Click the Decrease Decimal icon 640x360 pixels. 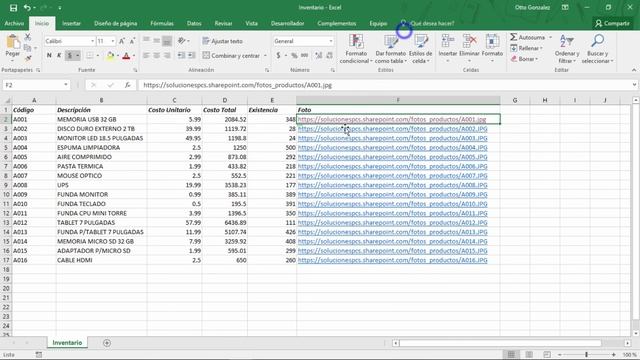[329, 56]
